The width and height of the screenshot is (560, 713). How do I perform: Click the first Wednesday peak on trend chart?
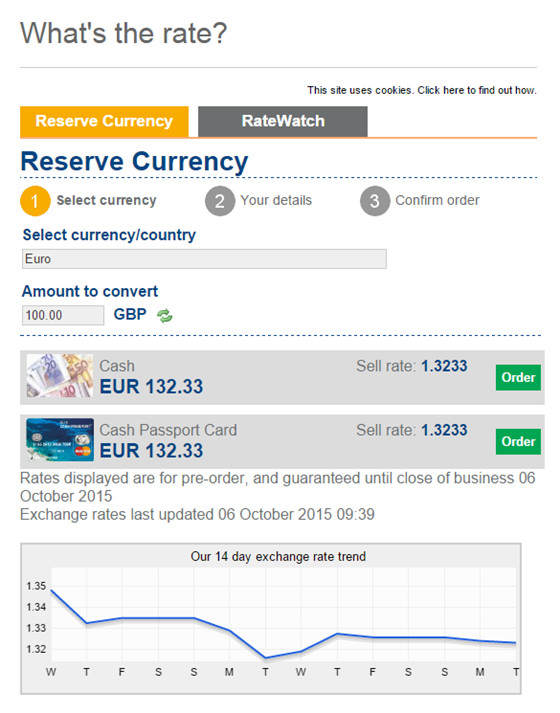(51, 590)
